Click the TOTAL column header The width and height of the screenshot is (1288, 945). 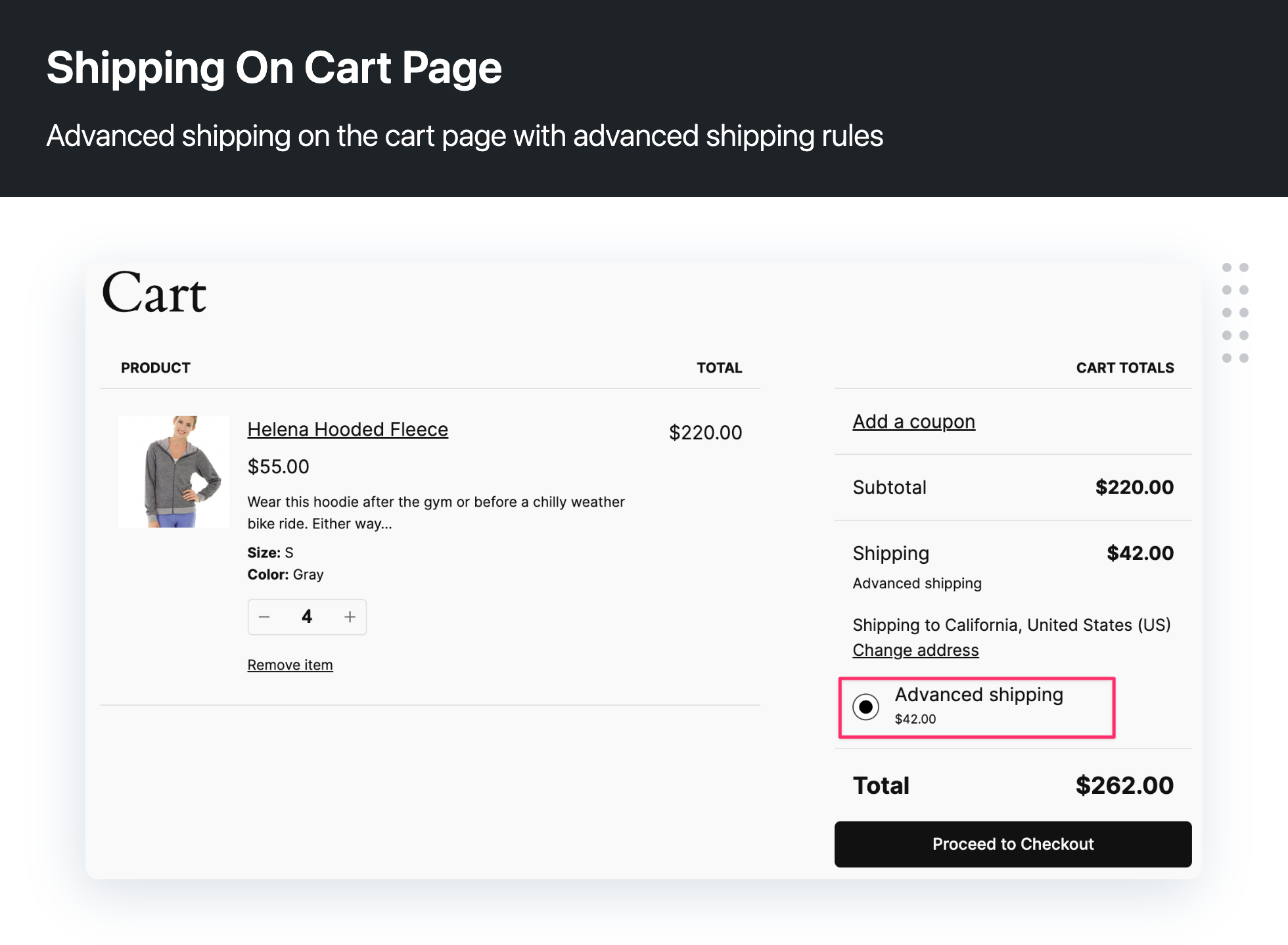pyautogui.click(x=719, y=367)
